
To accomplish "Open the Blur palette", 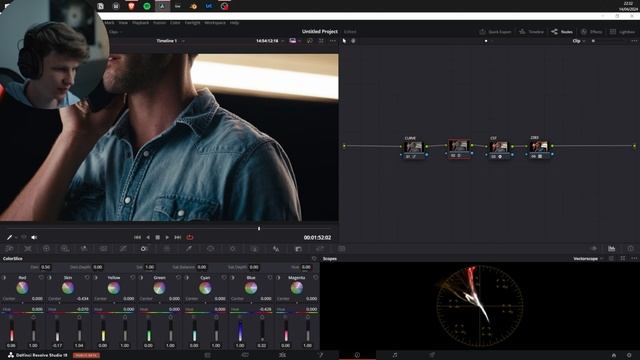I will point(276,249).
